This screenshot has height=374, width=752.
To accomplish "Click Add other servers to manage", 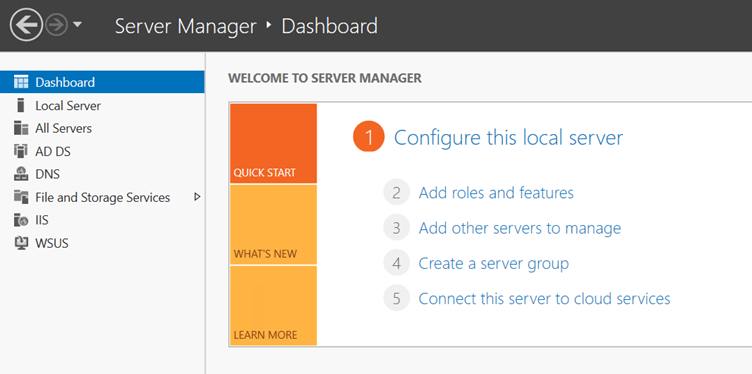I will [520, 228].
